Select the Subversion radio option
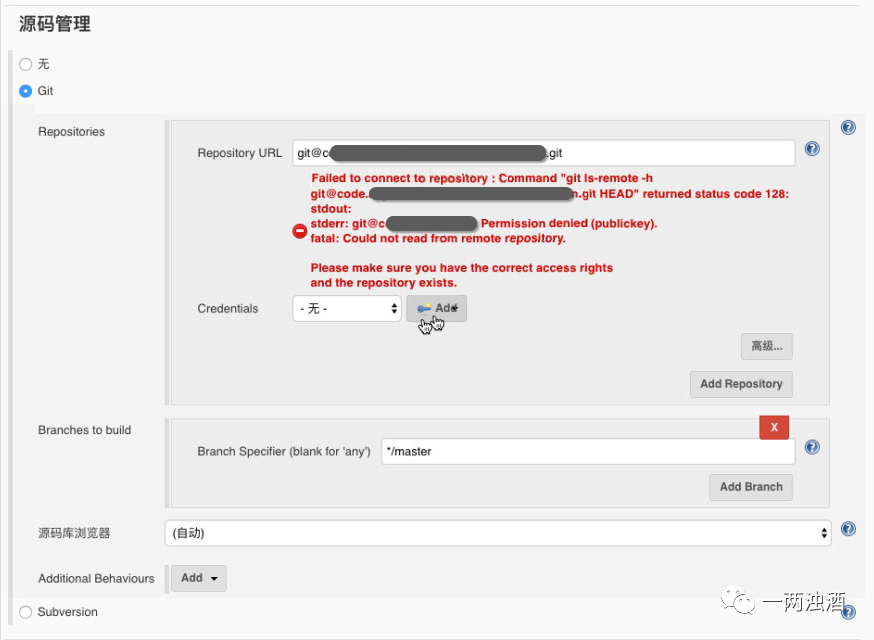This screenshot has height=640, width=874. click(x=26, y=612)
